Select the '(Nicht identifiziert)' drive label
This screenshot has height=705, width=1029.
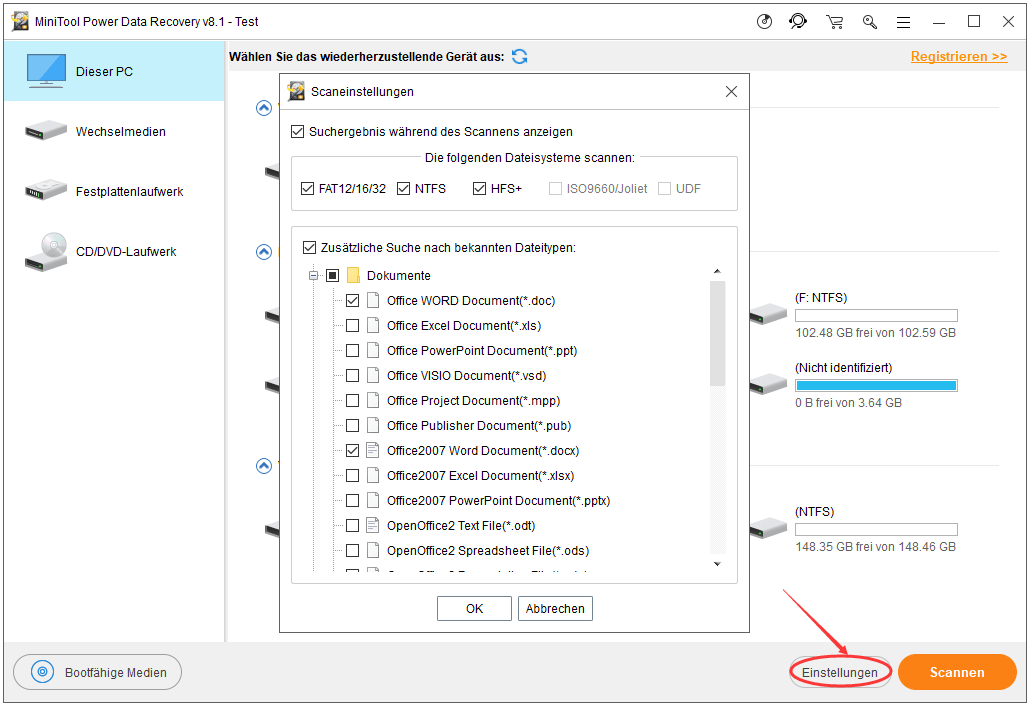843,368
